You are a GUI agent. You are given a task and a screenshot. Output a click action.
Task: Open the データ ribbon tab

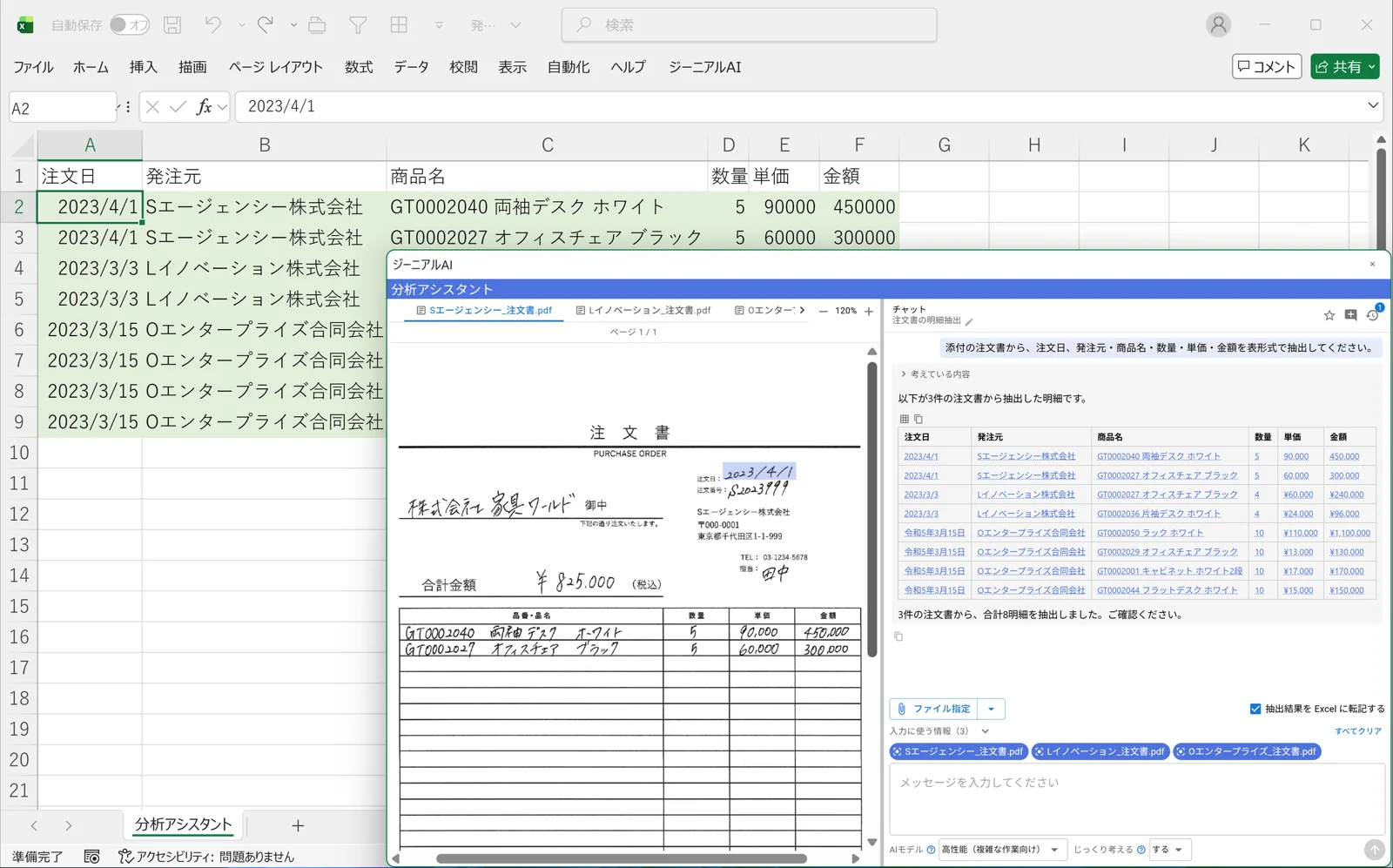click(411, 67)
